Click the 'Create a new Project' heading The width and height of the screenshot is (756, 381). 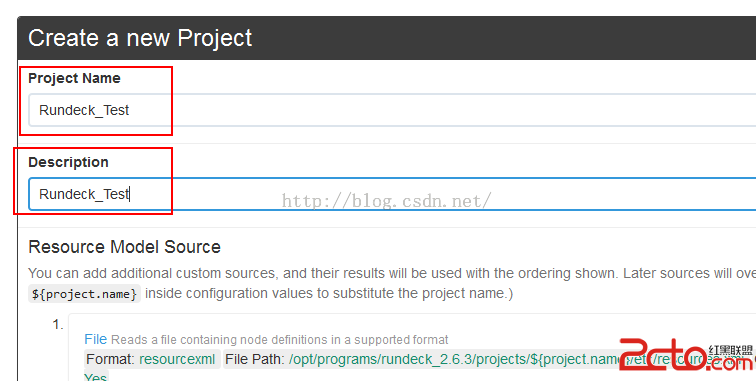point(140,38)
